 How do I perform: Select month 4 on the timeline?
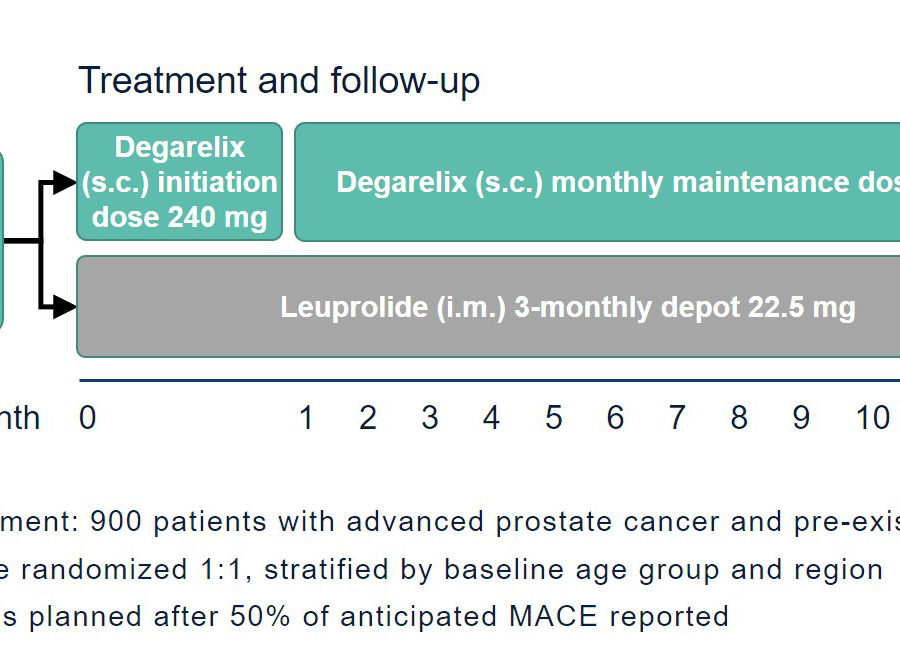(x=491, y=417)
